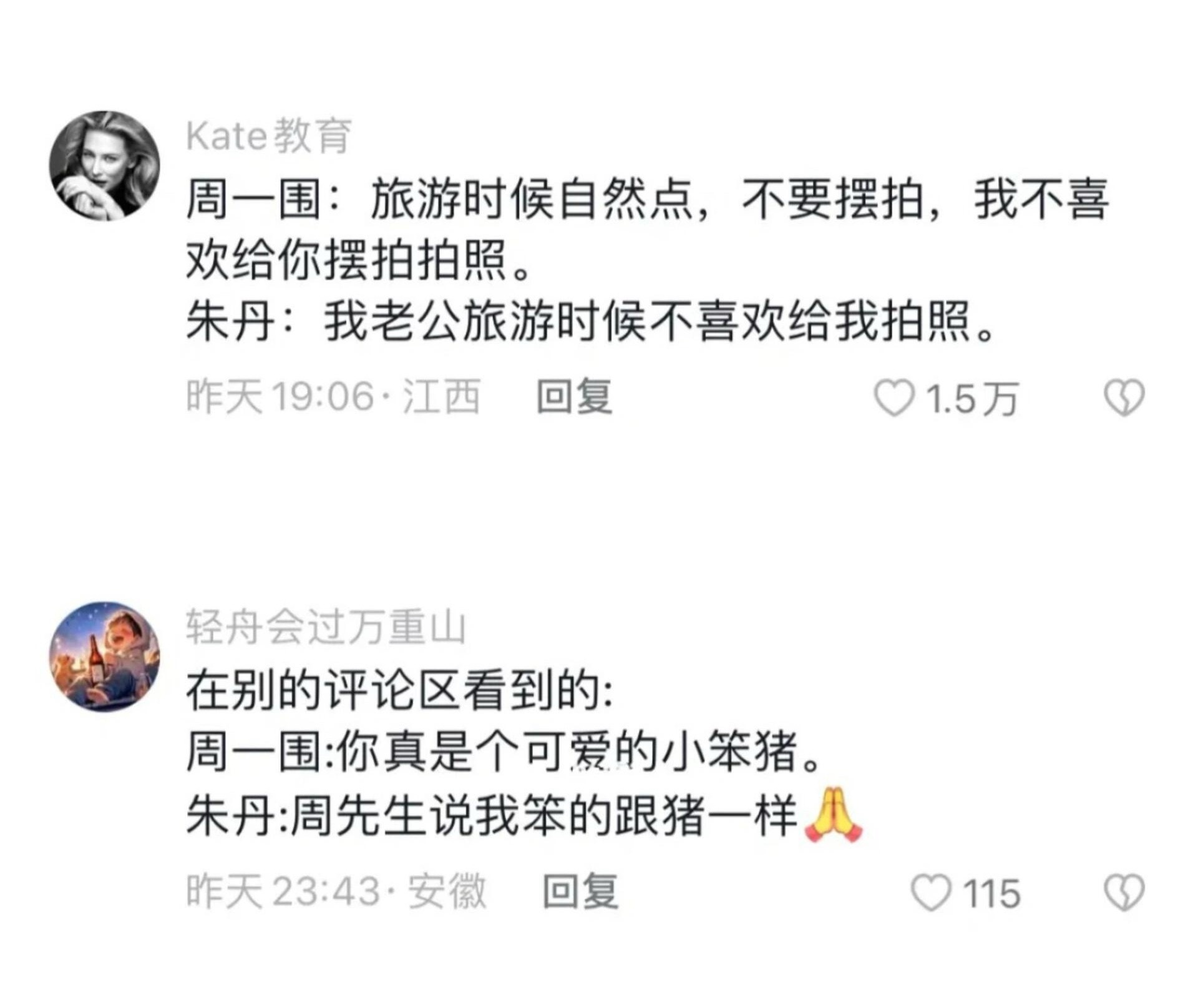This screenshot has width=1198, height=1008.
Task: Tap the 115 like count
Action: (992, 893)
